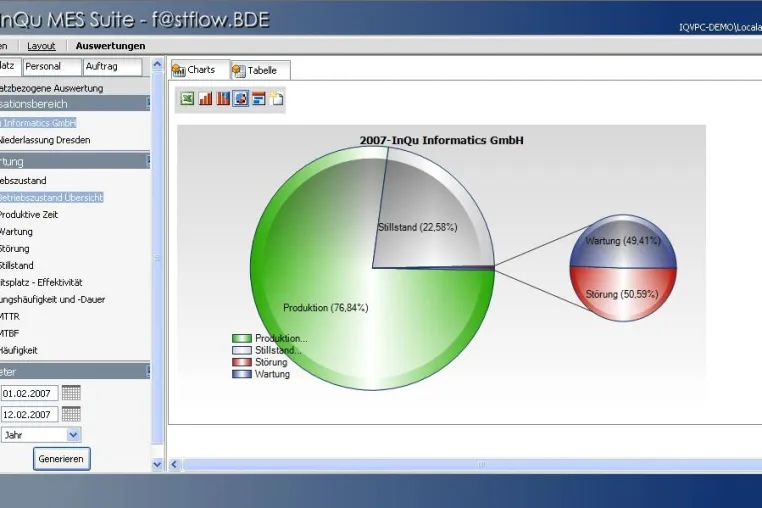Click the Störung (50,59%) sub-pie segment
Image resolution: width=762 pixels, height=508 pixels.
(x=622, y=295)
